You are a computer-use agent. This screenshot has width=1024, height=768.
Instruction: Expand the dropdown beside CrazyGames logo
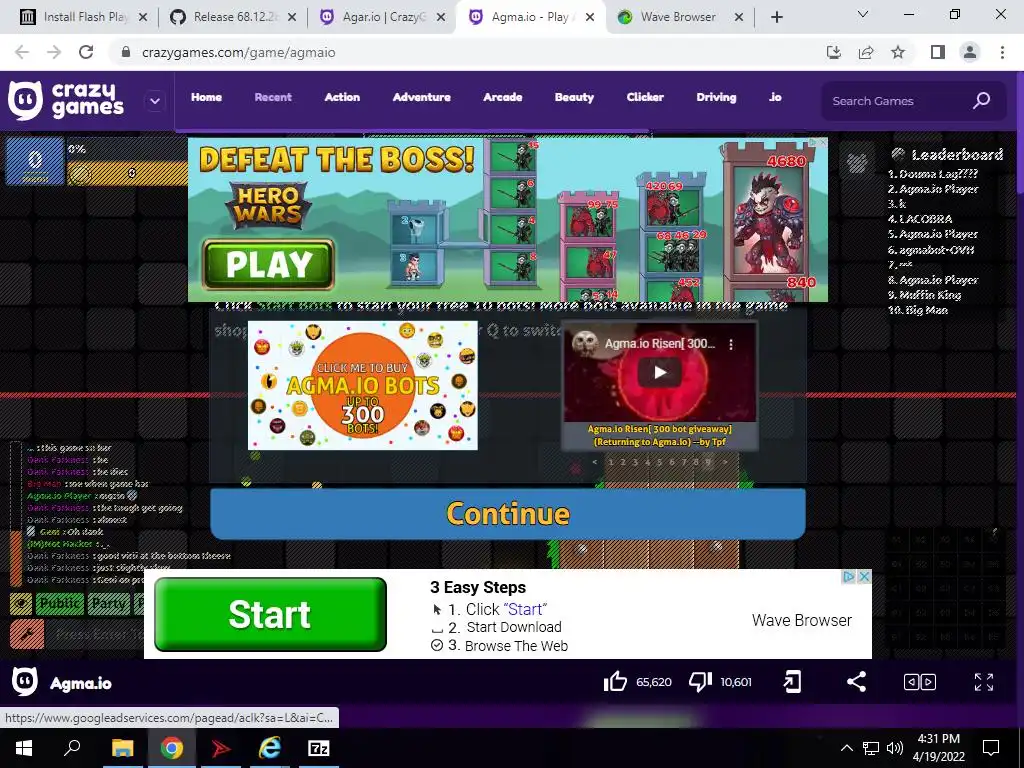(155, 101)
